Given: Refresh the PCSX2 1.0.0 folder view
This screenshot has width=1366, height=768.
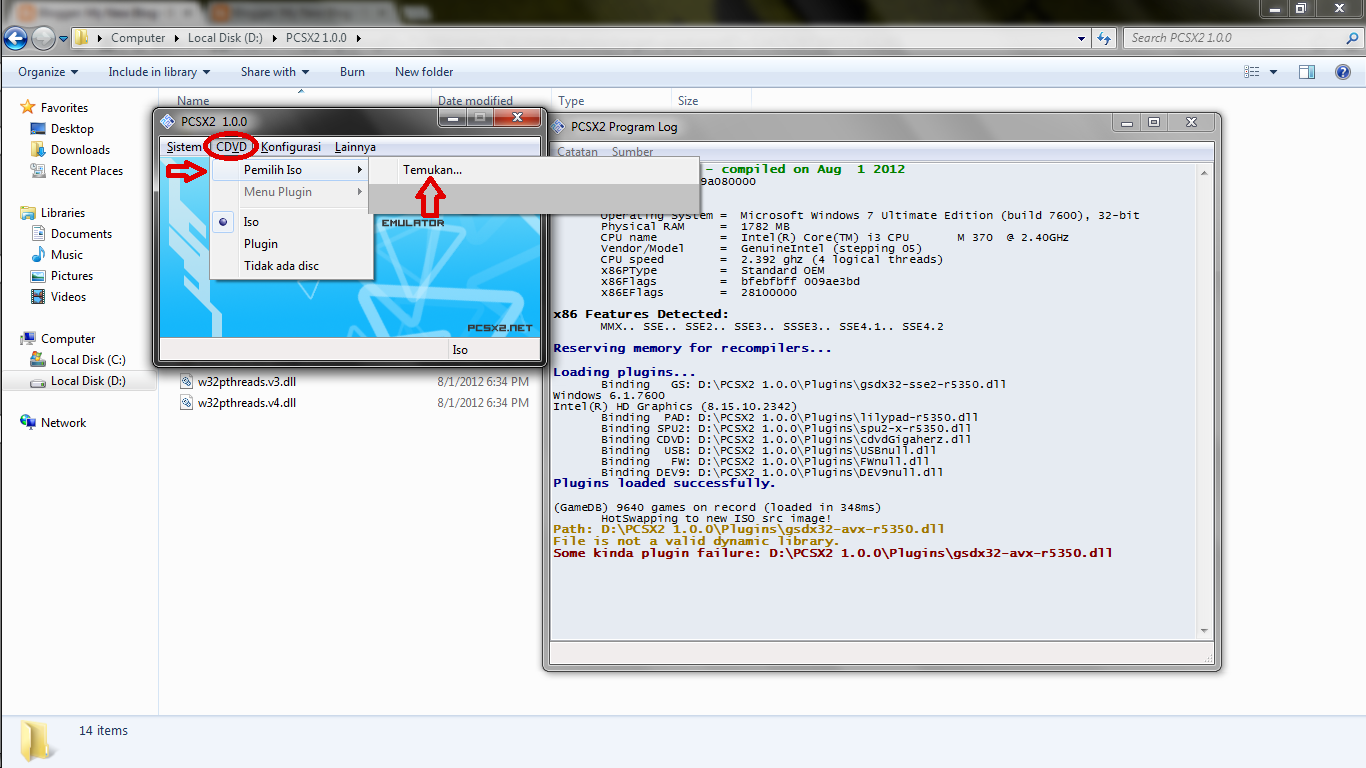Looking at the screenshot, I should (x=1104, y=38).
